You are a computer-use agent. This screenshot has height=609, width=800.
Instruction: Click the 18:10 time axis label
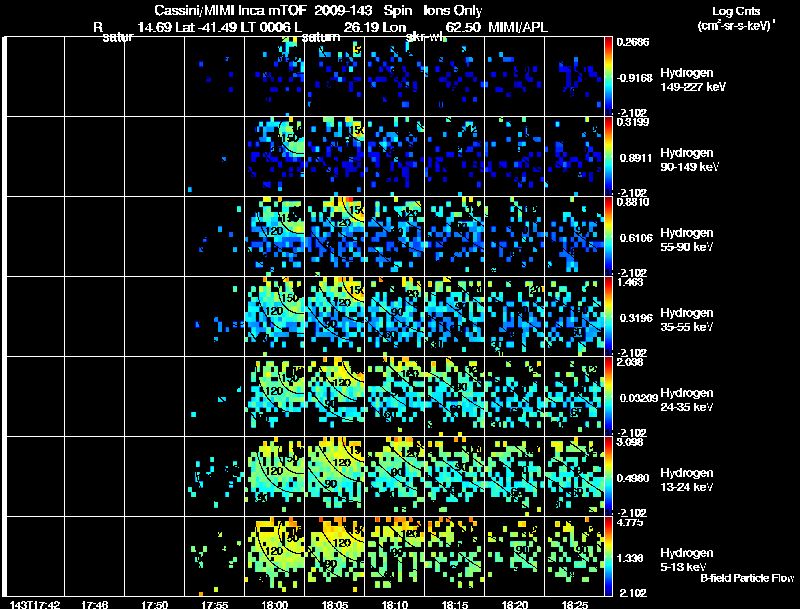pos(394,605)
